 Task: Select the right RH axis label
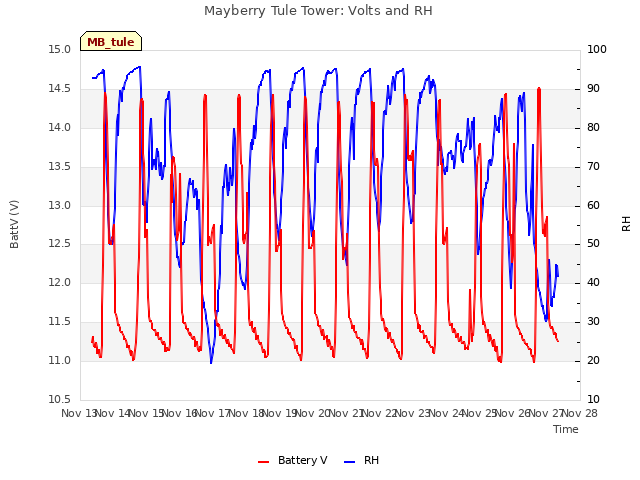pyautogui.click(x=626, y=224)
